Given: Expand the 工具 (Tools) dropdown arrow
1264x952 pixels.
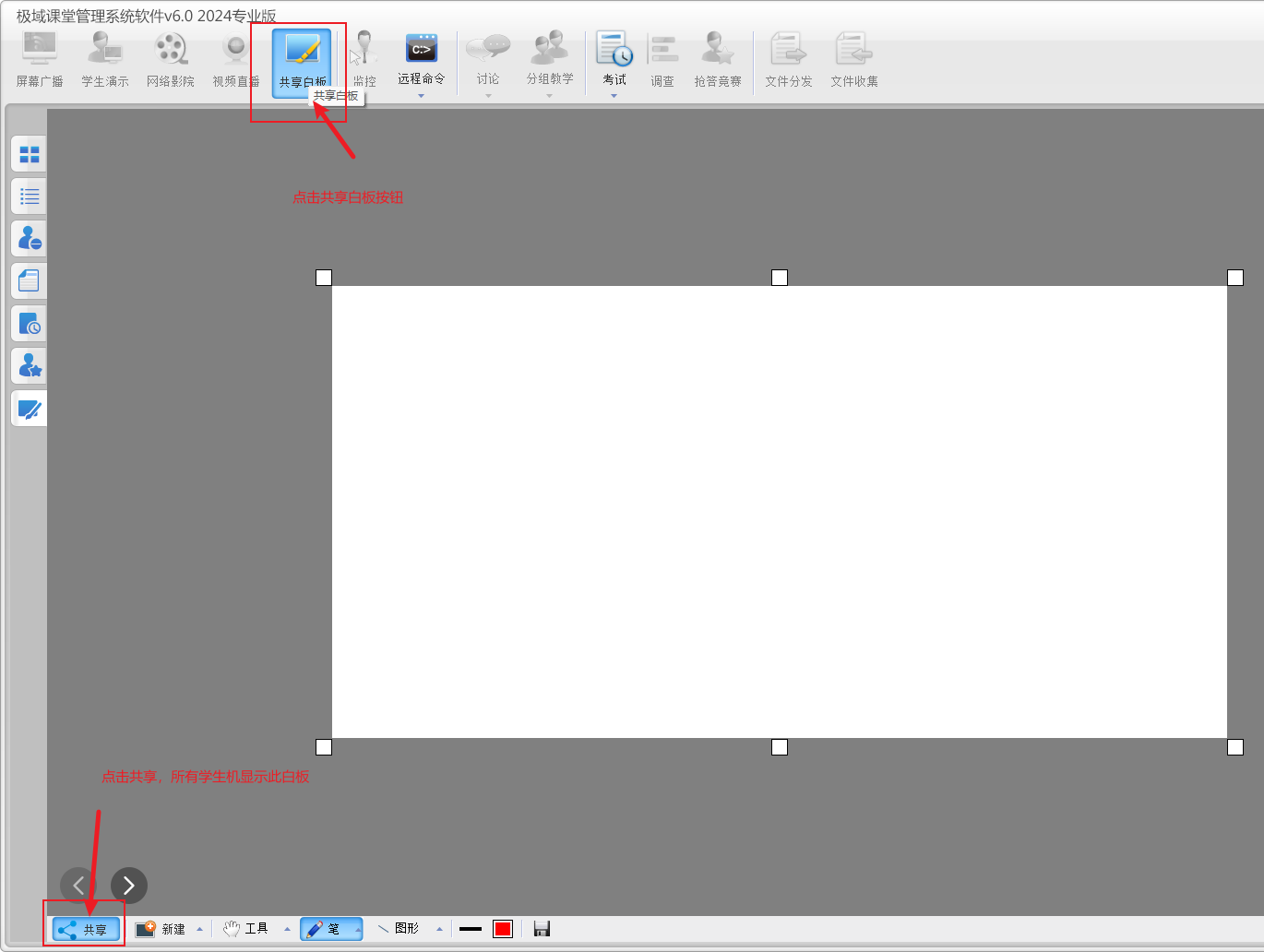Looking at the screenshot, I should (287, 929).
